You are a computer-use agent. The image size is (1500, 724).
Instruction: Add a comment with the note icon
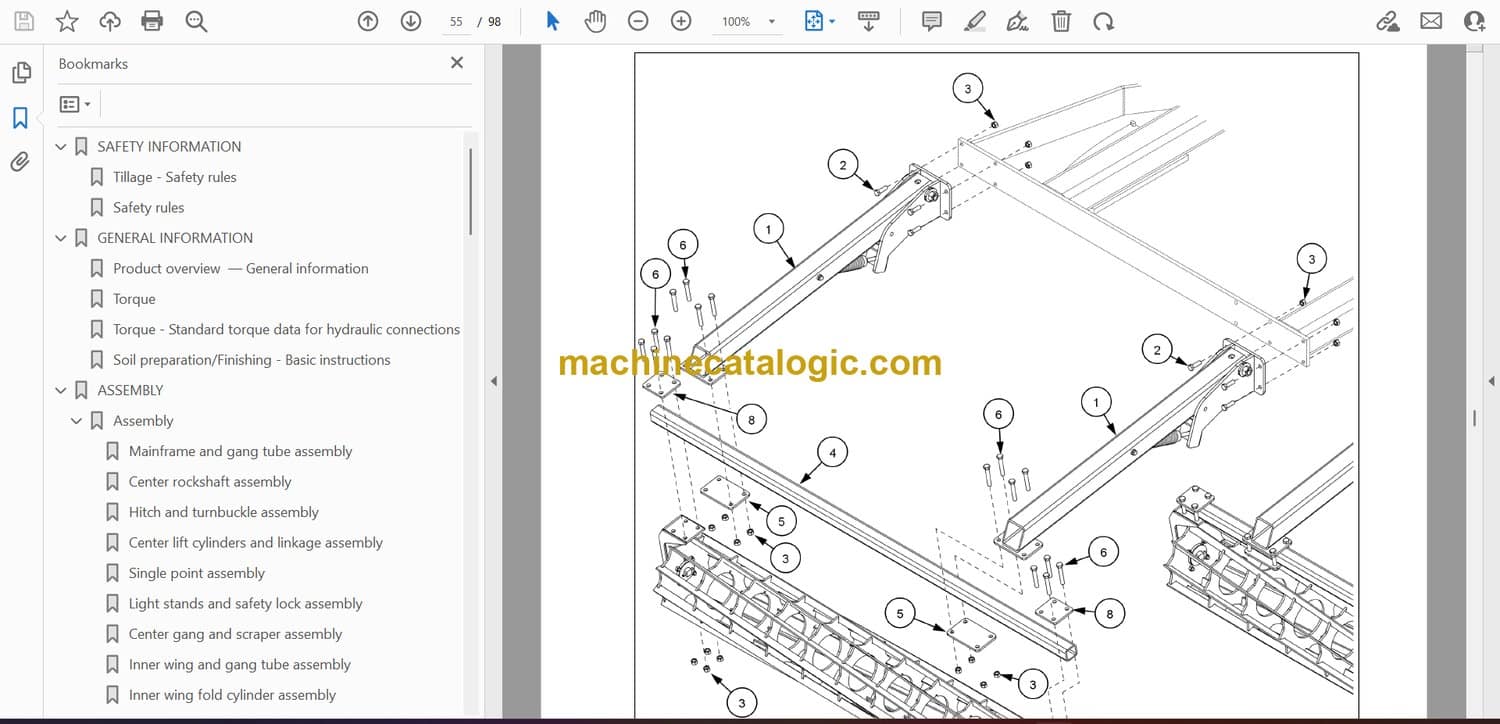click(x=932, y=21)
